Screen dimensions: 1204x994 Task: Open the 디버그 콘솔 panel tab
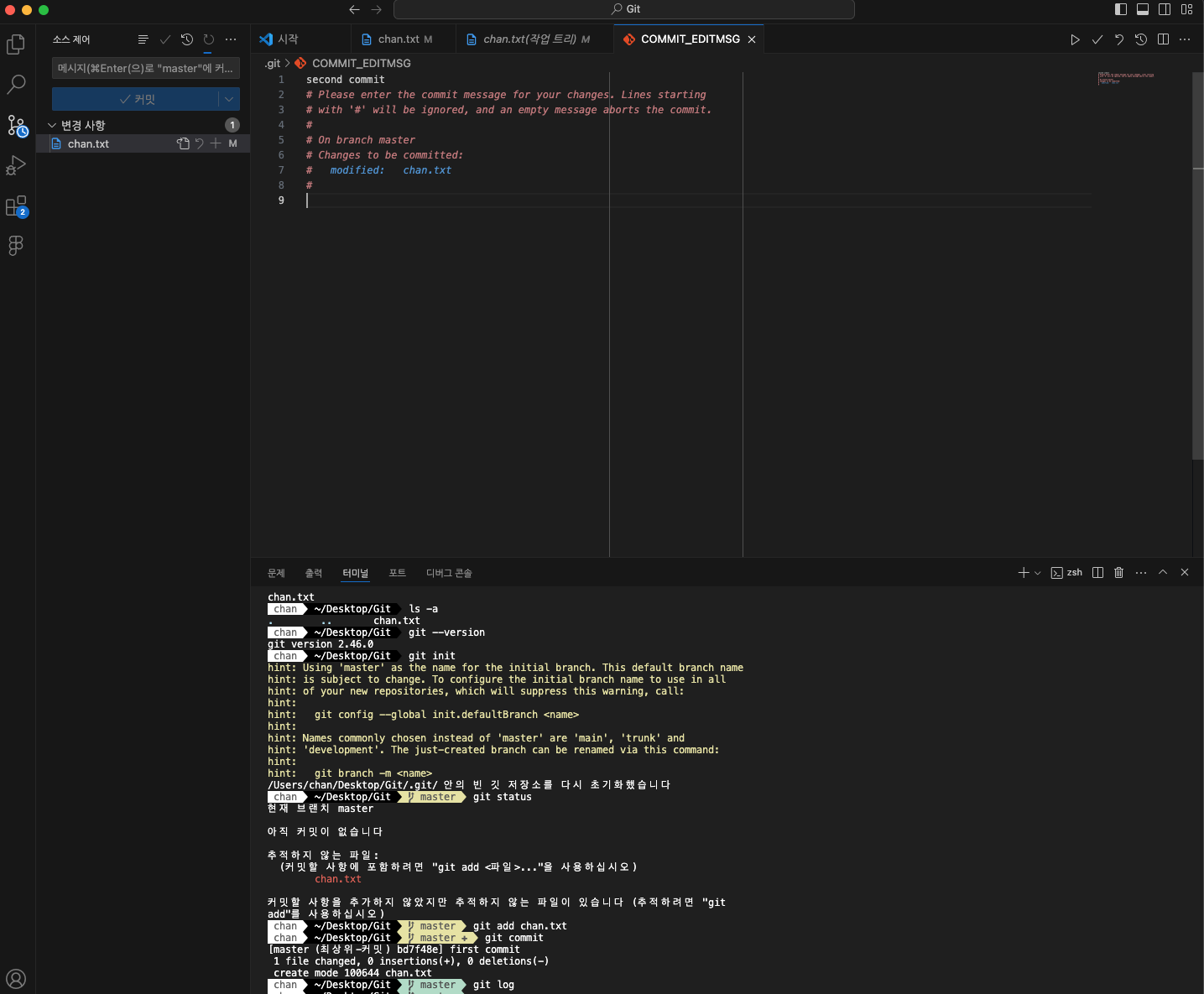(x=449, y=573)
